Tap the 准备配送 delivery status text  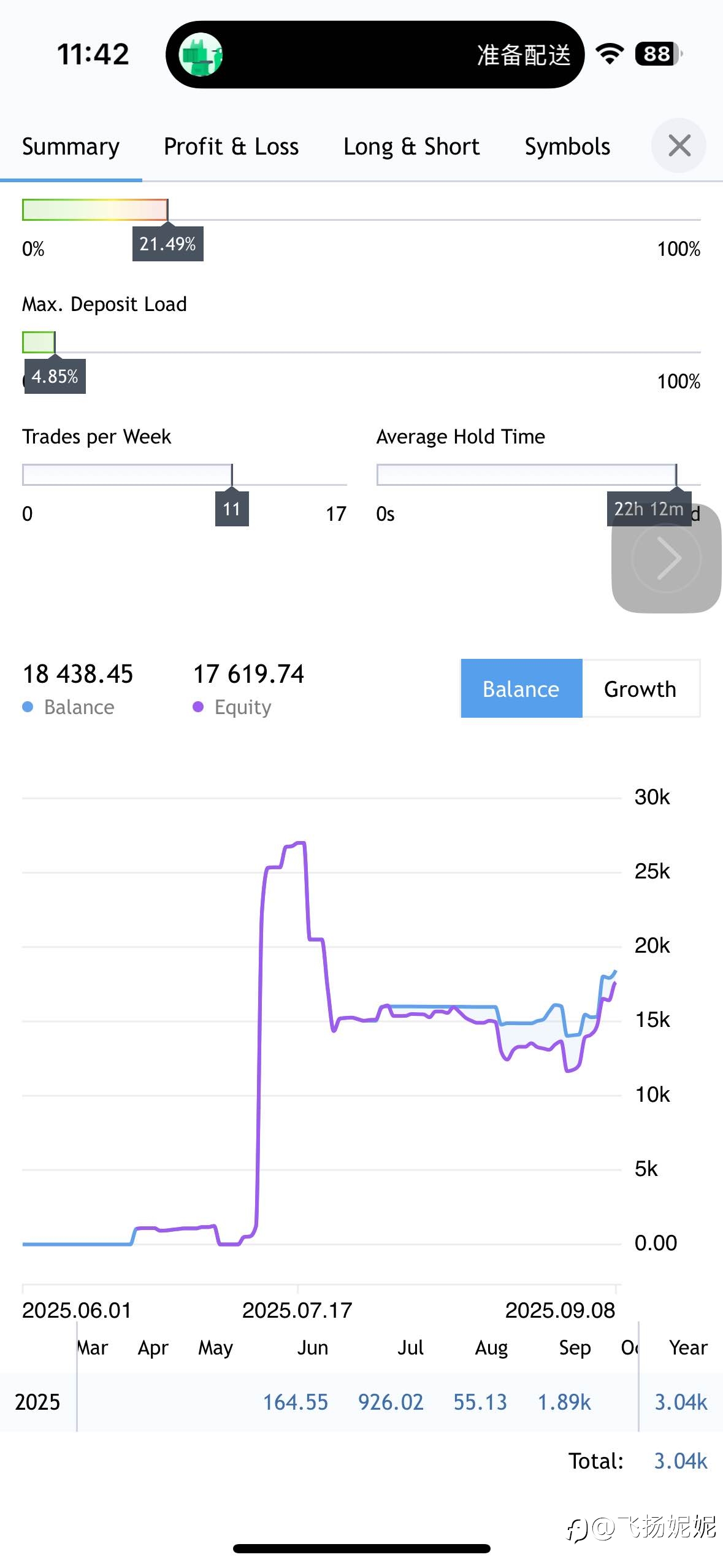click(x=524, y=55)
